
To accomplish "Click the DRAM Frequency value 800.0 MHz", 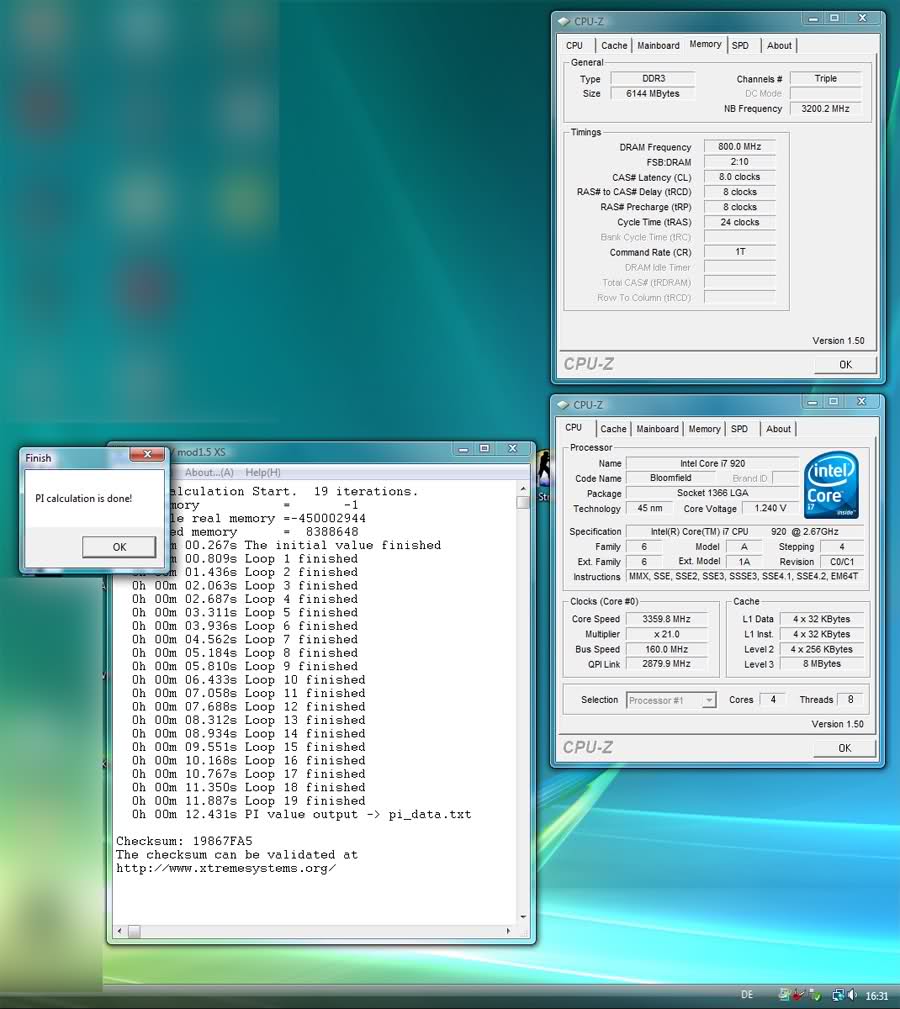I will [x=739, y=147].
